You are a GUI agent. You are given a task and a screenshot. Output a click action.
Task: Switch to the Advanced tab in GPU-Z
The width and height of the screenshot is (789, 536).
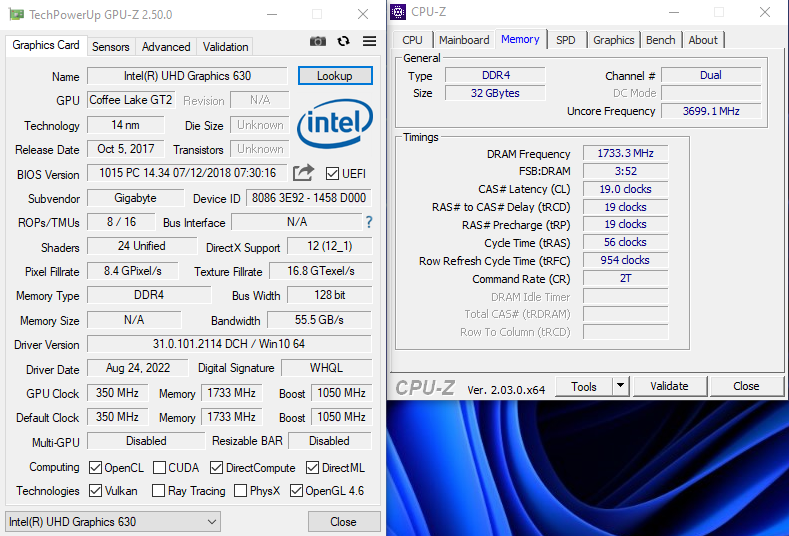pyautogui.click(x=166, y=47)
